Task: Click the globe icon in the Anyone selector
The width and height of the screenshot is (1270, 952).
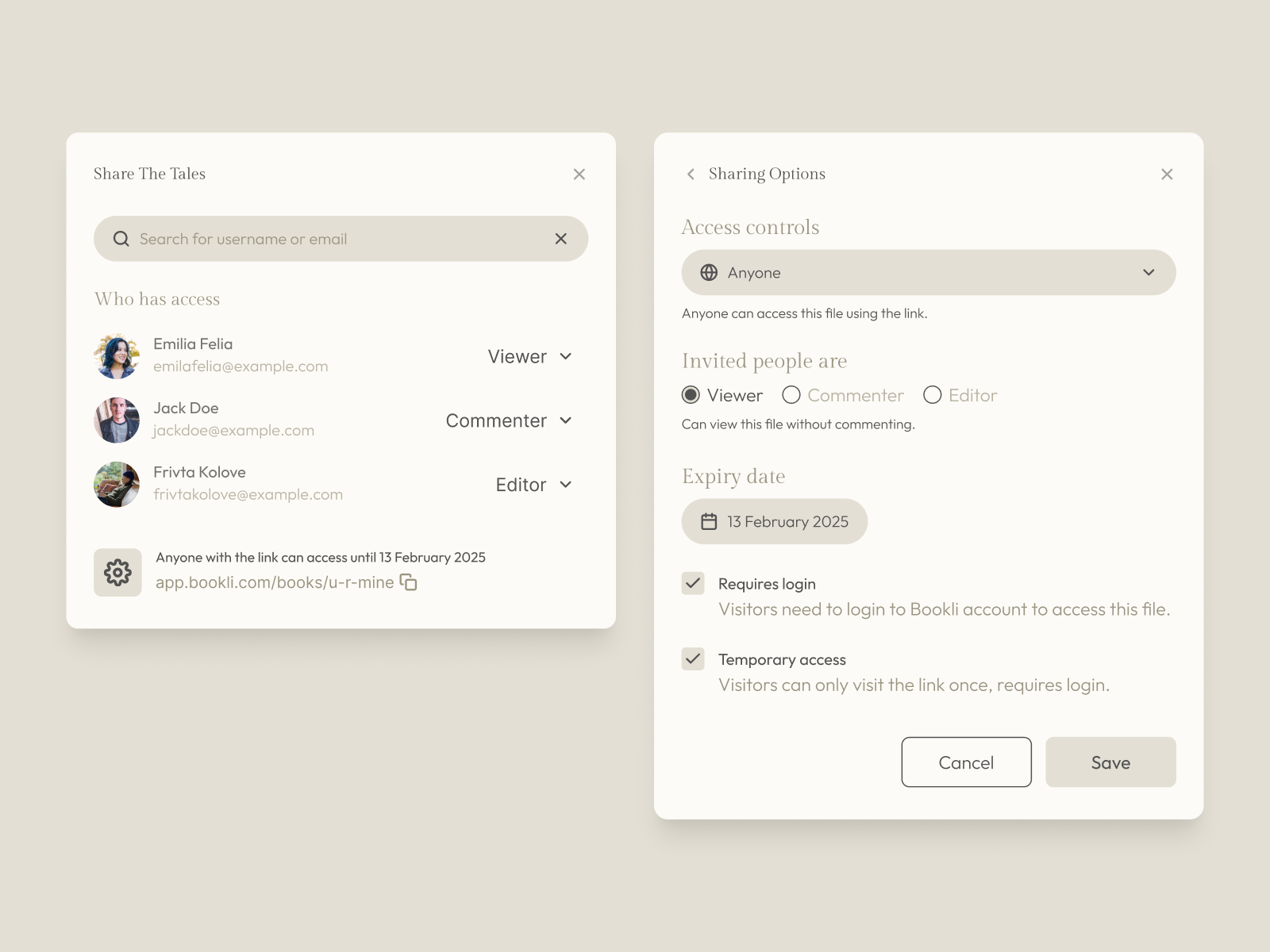Action: [x=707, y=272]
